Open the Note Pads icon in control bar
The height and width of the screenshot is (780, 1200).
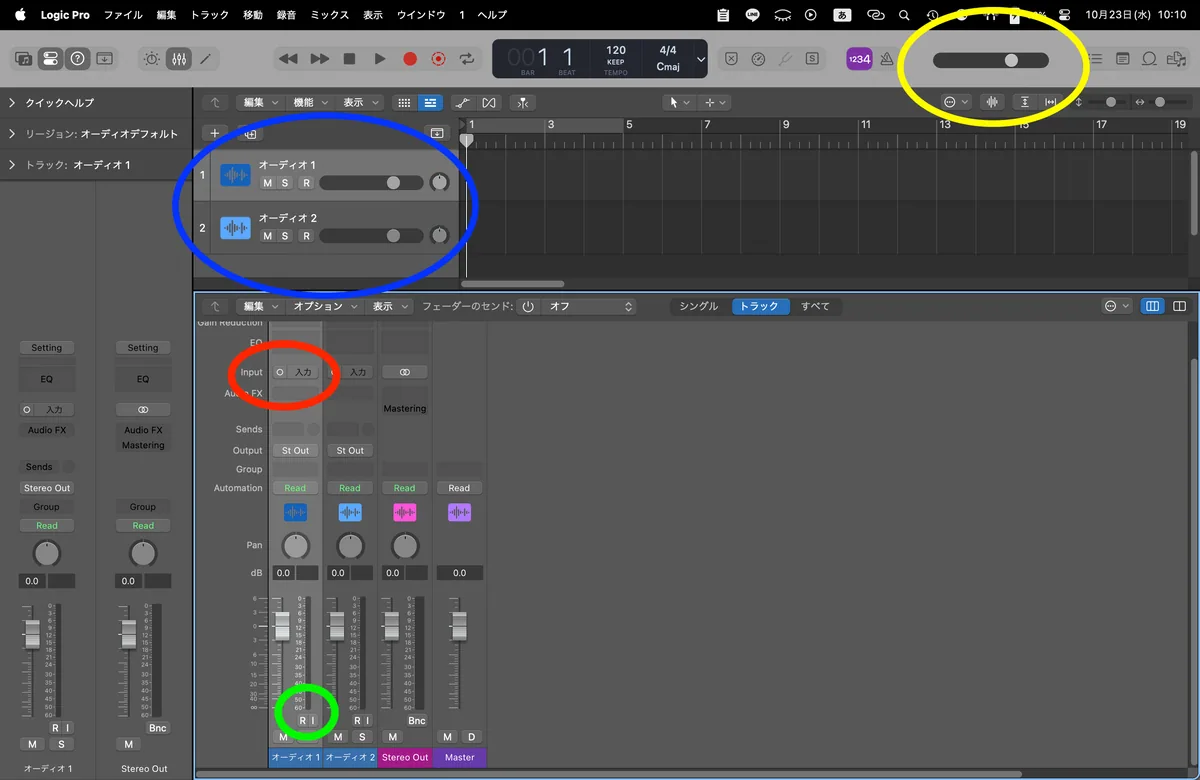pos(1123,59)
